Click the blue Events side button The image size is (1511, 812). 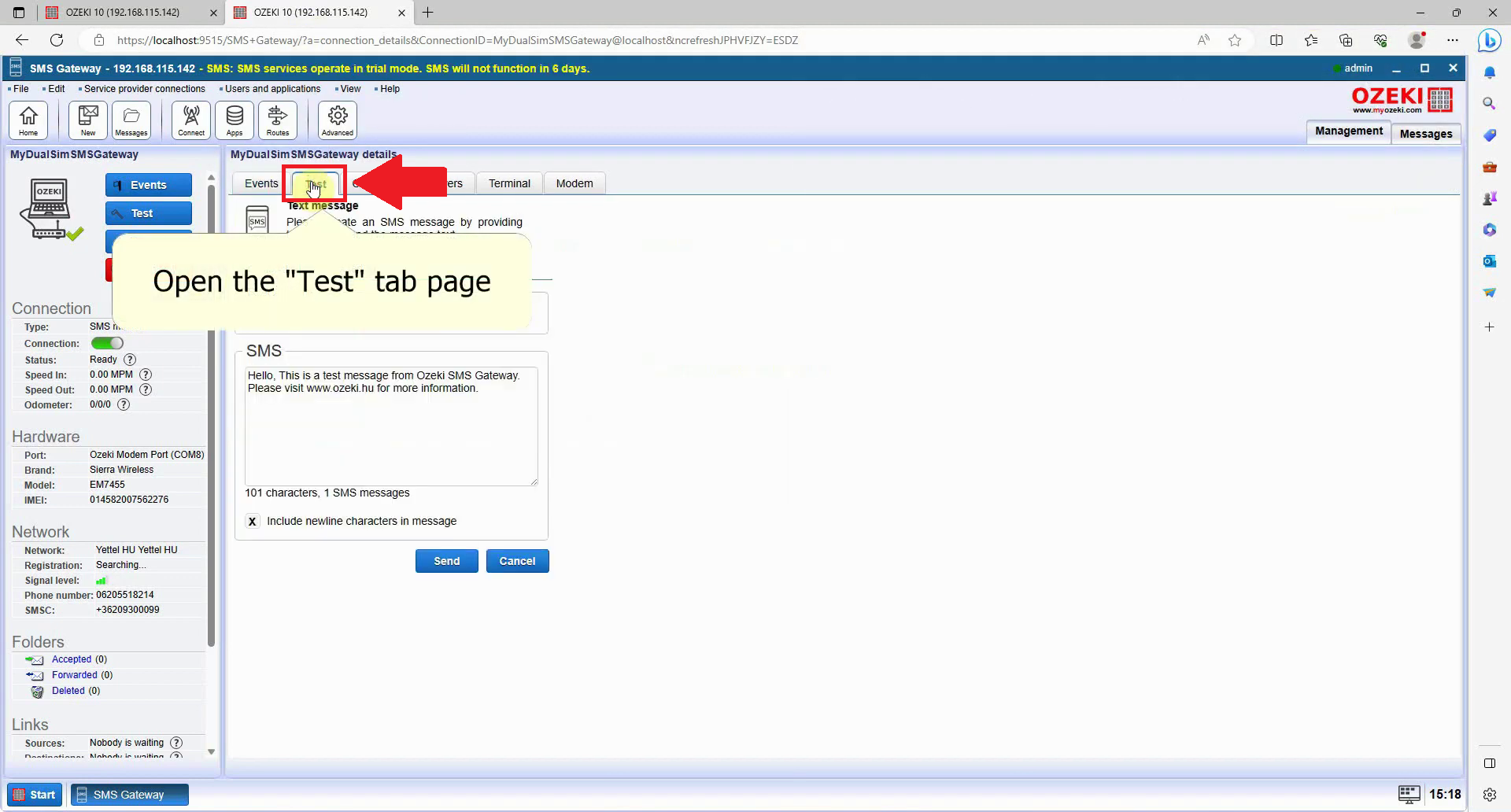coord(149,185)
